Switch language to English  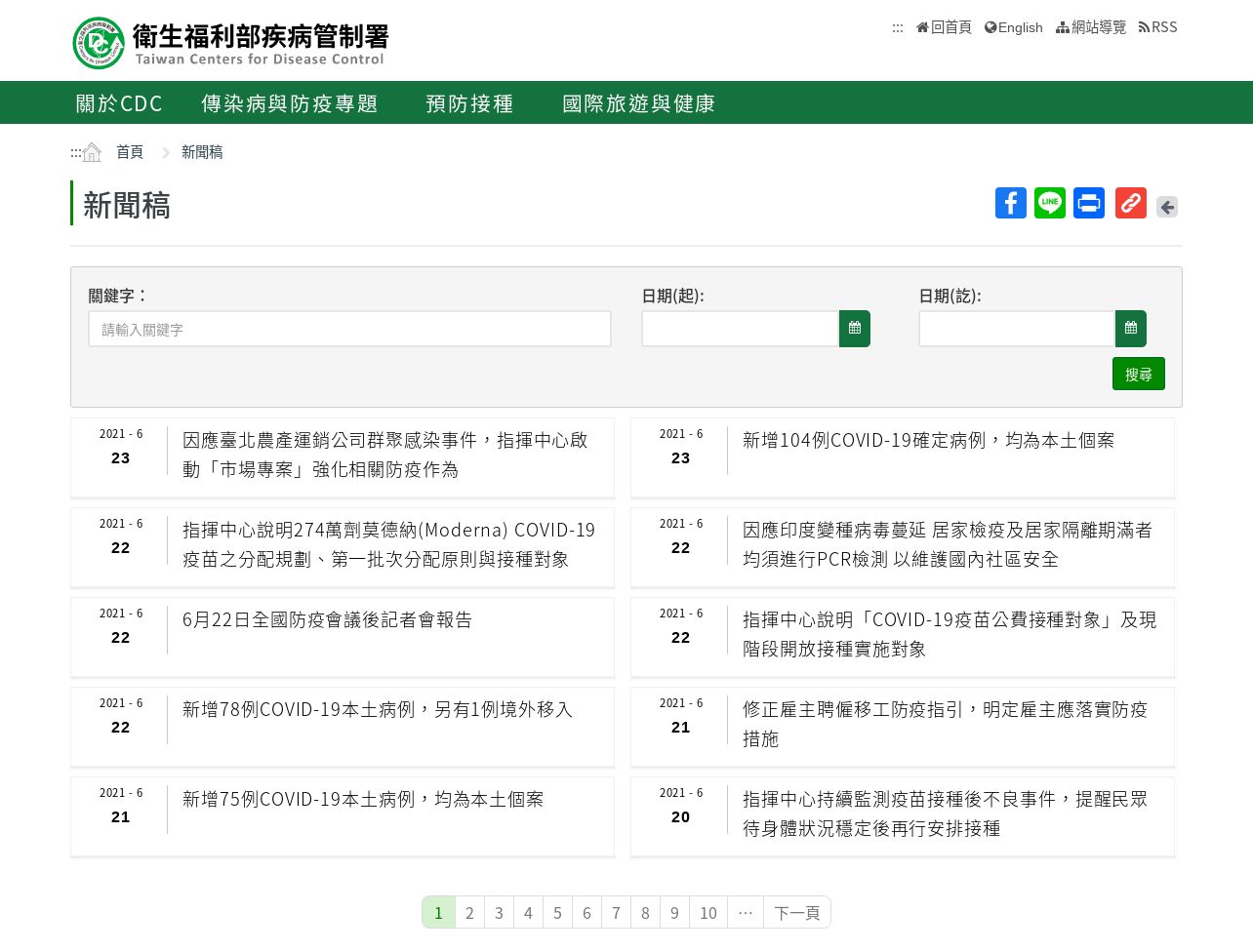point(1014,27)
